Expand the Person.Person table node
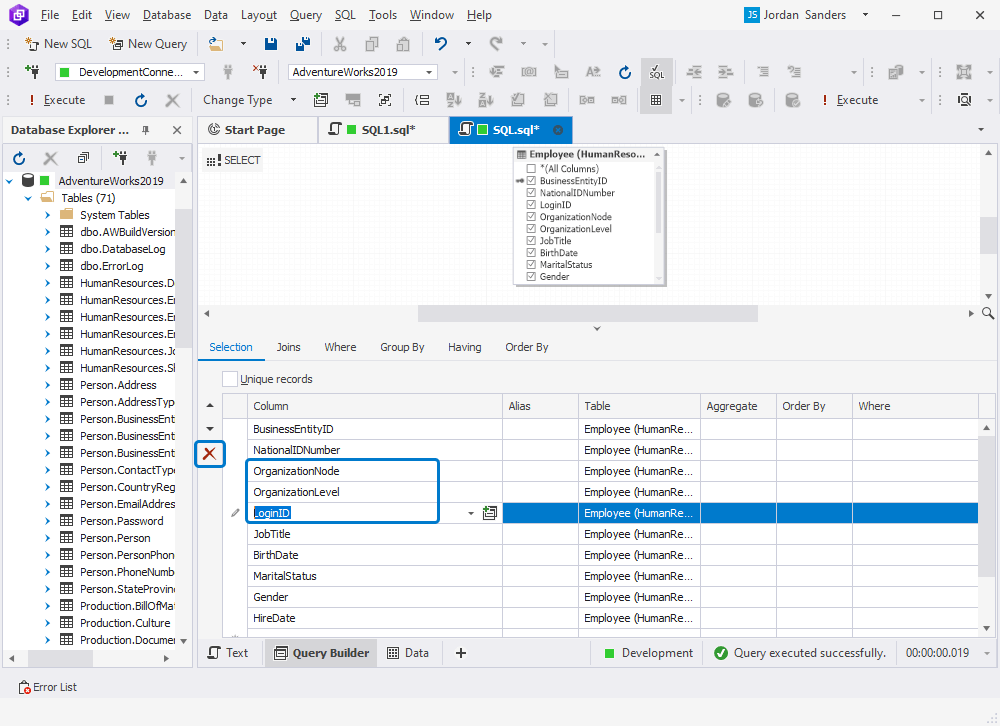Image resolution: width=1000 pixels, height=726 pixels. click(46, 537)
